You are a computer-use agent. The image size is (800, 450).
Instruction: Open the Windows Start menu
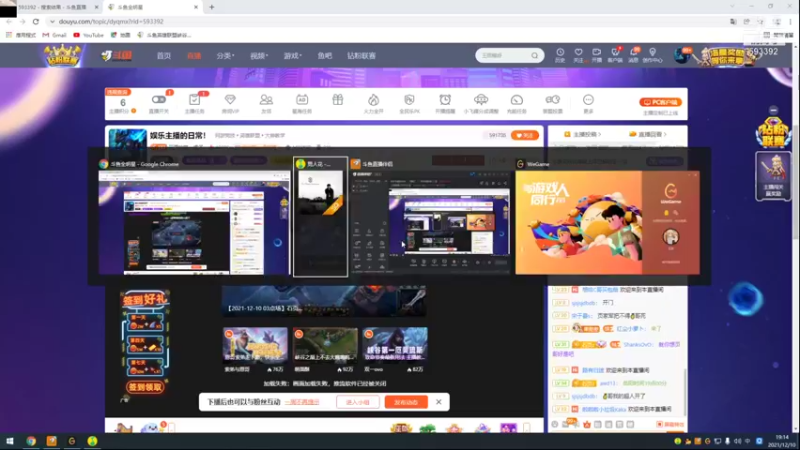[x=9, y=441]
